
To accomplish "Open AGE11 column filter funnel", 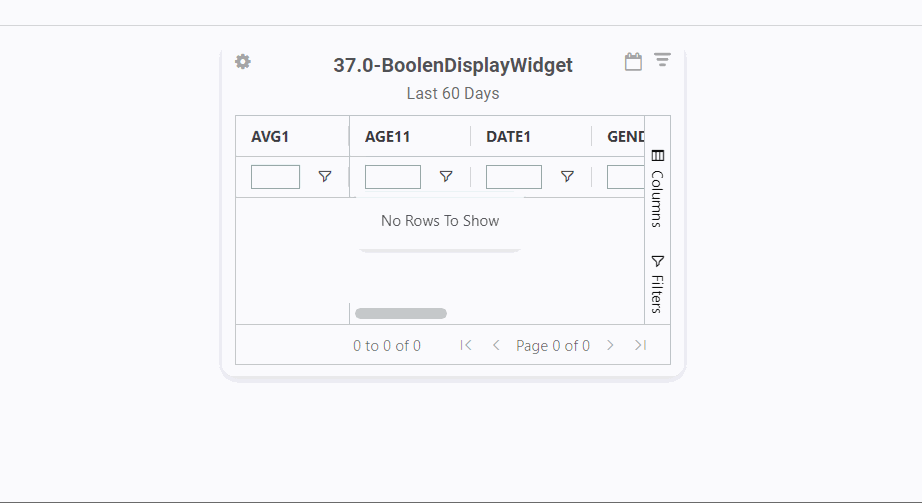I will coord(446,176).
